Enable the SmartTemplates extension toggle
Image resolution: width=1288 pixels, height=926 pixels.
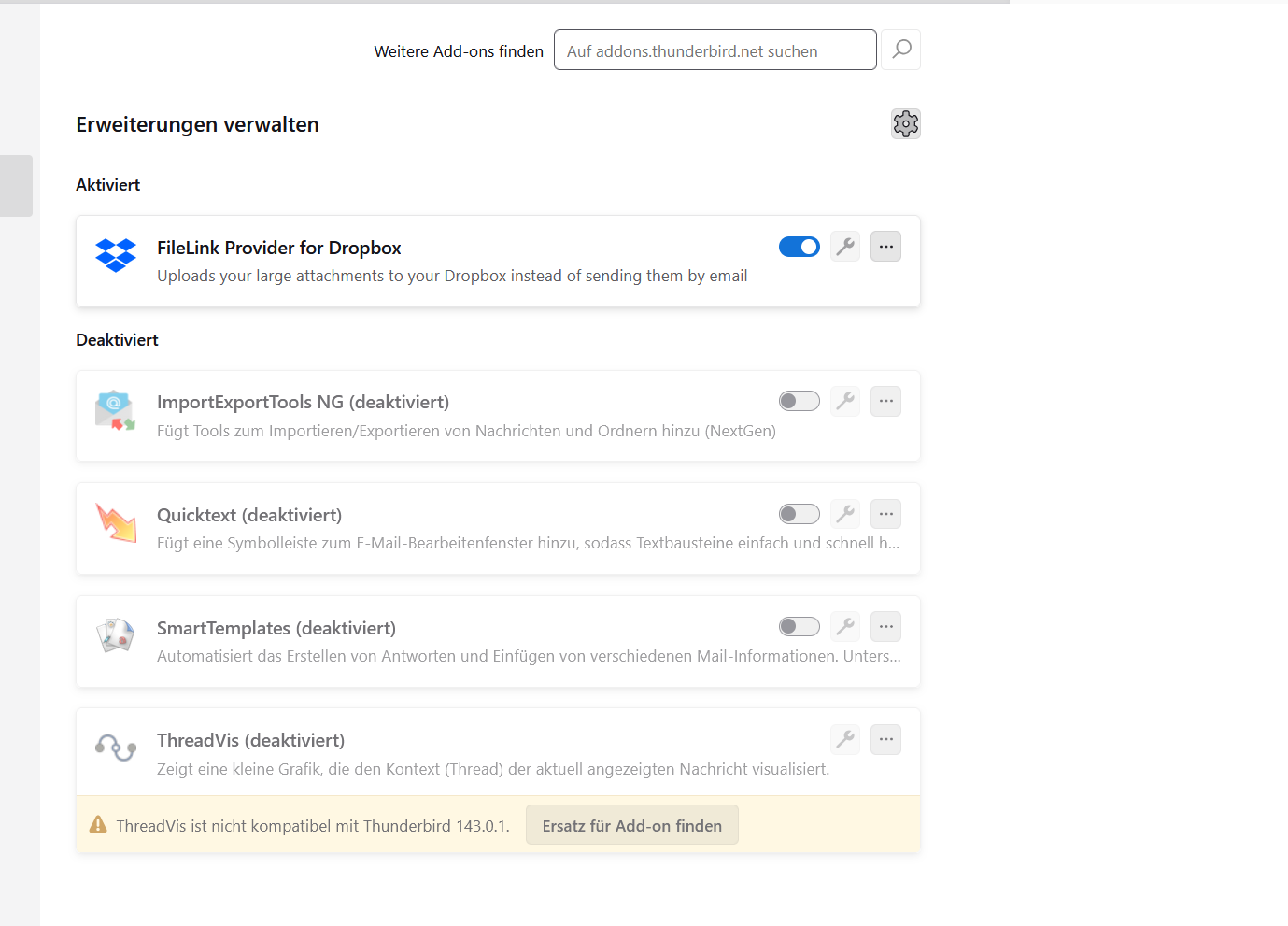(800, 627)
